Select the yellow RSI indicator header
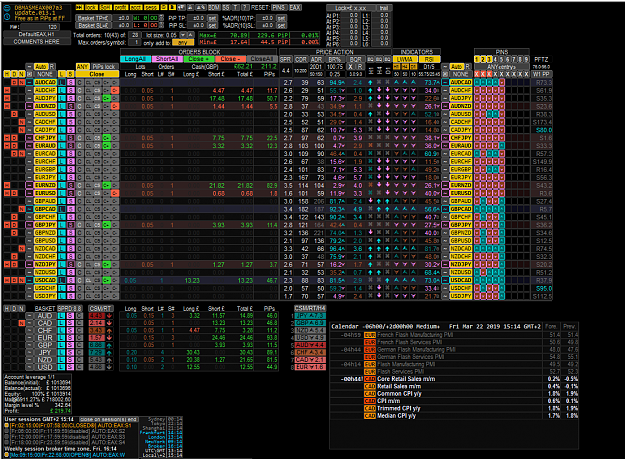 (429, 59)
